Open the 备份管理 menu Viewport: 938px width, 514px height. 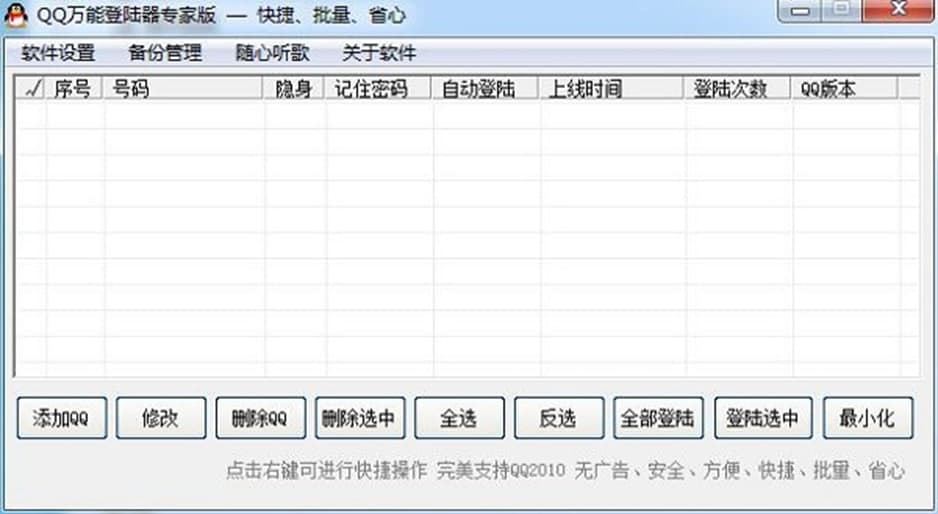166,53
